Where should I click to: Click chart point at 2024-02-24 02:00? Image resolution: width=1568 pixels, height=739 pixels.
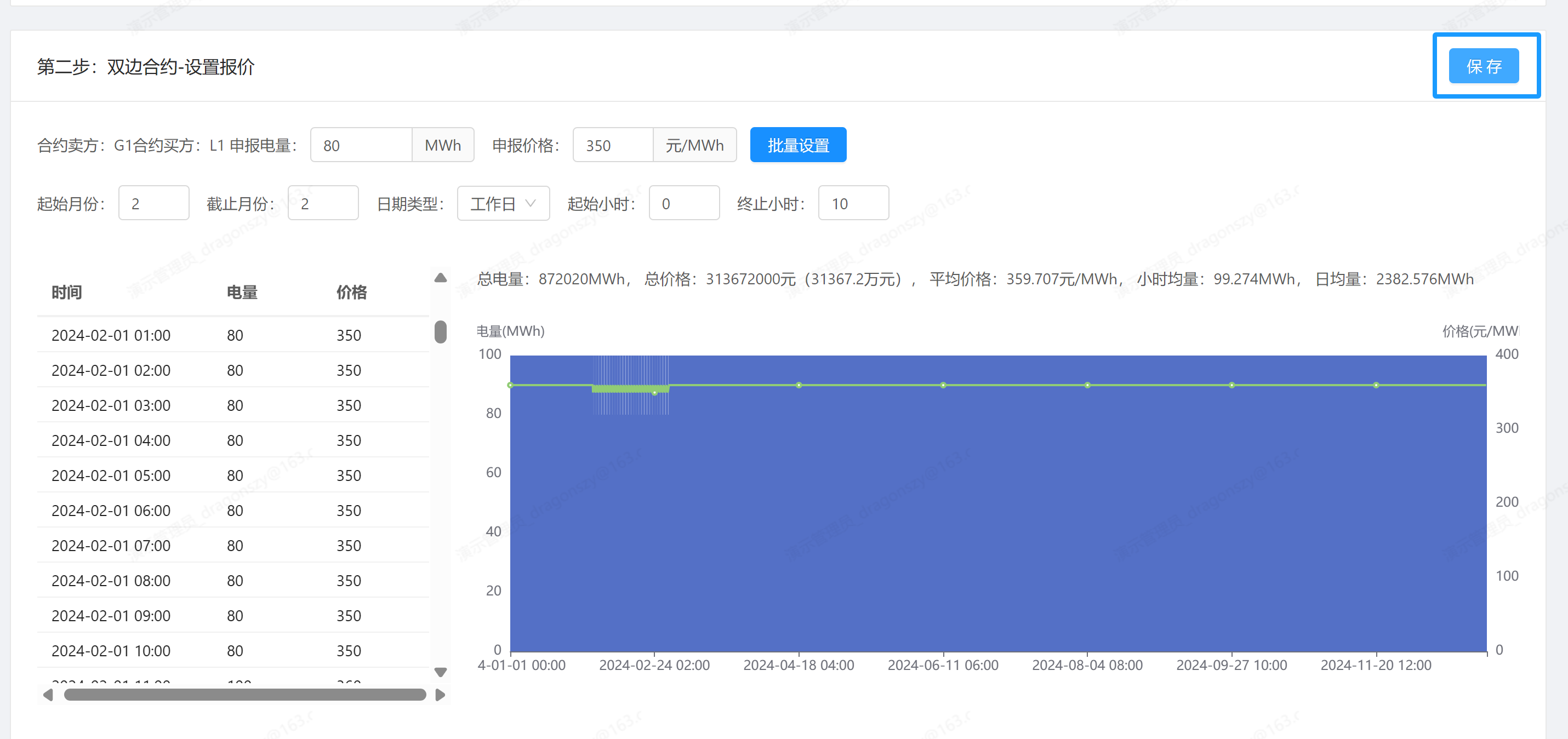[x=654, y=393]
